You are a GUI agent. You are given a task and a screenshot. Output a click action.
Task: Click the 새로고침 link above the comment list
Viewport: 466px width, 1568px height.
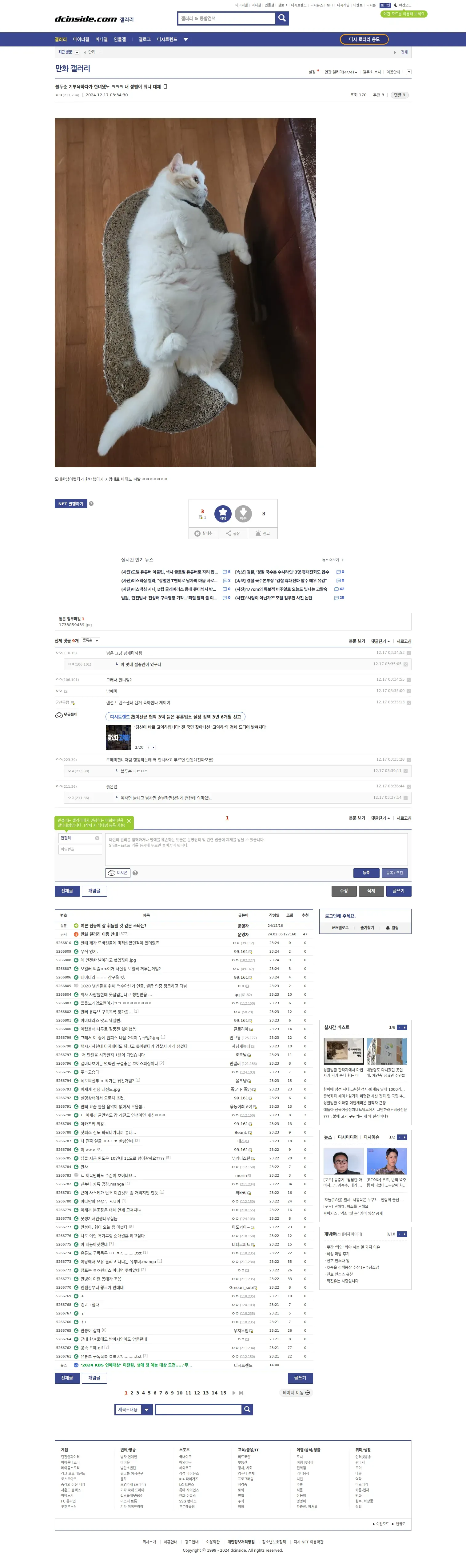404,641
